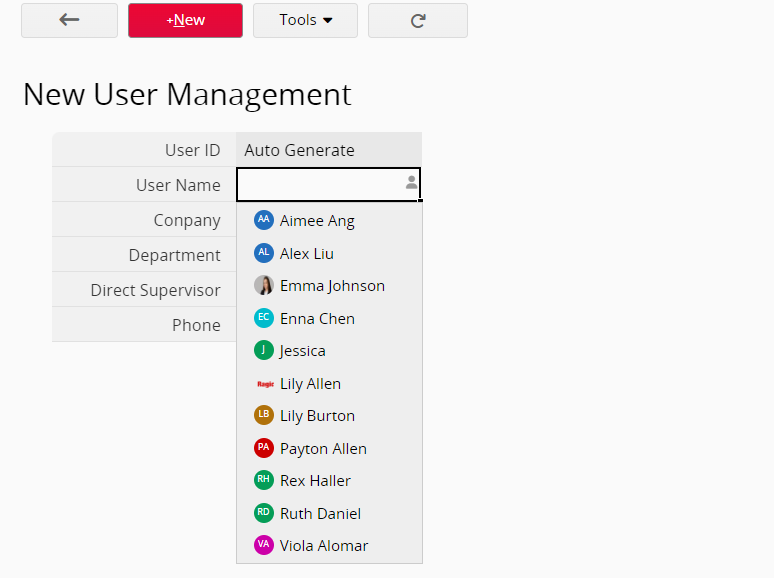This screenshot has width=774, height=578.
Task: Click the Direct Supervisor field label
Action: 155,290
